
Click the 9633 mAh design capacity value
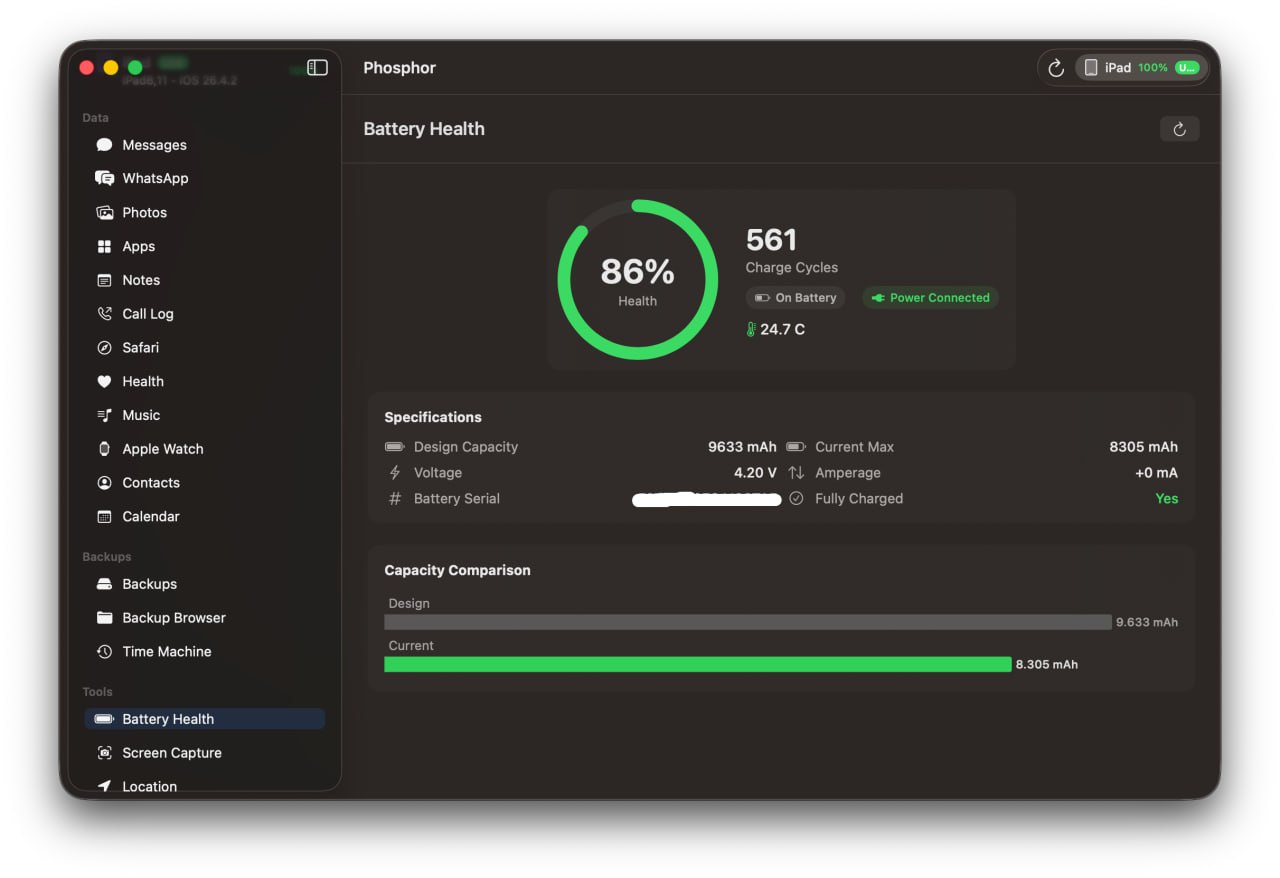tap(742, 447)
